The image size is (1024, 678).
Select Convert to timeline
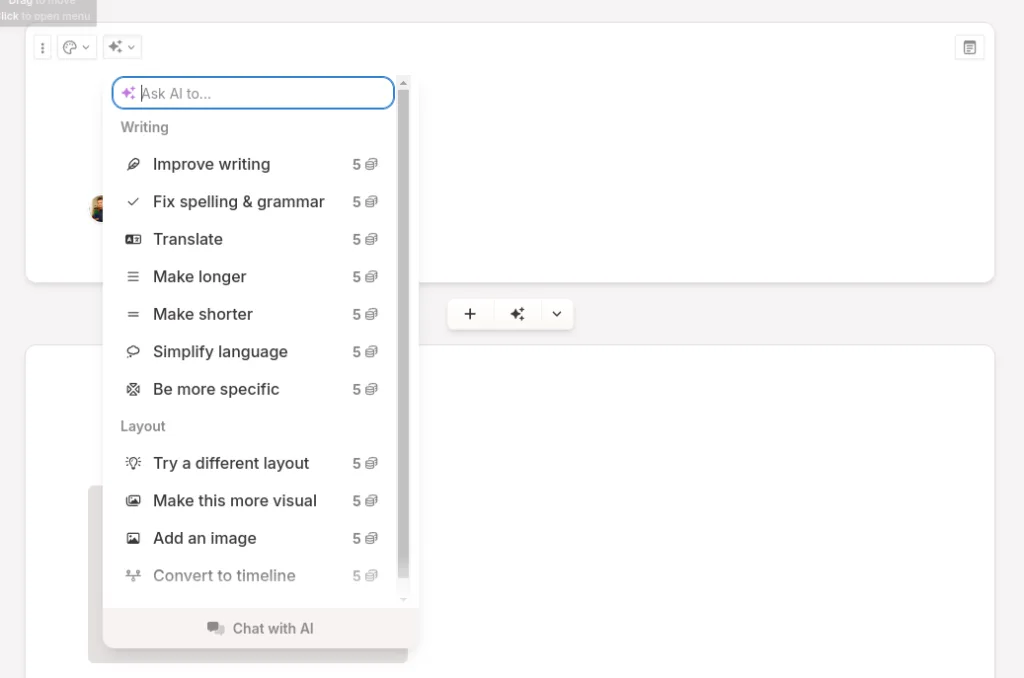coord(224,575)
